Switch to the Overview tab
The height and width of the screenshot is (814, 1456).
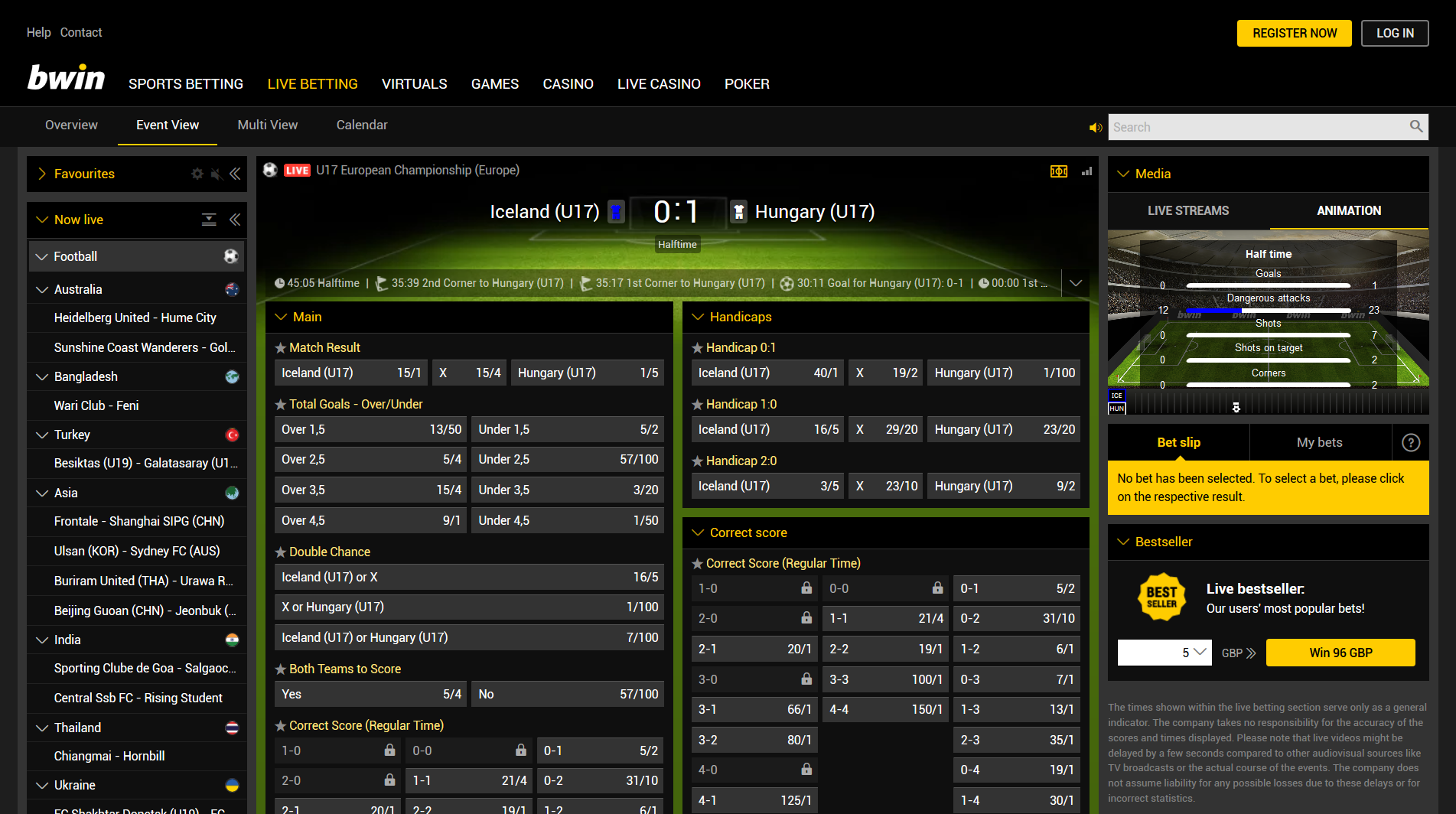71,125
